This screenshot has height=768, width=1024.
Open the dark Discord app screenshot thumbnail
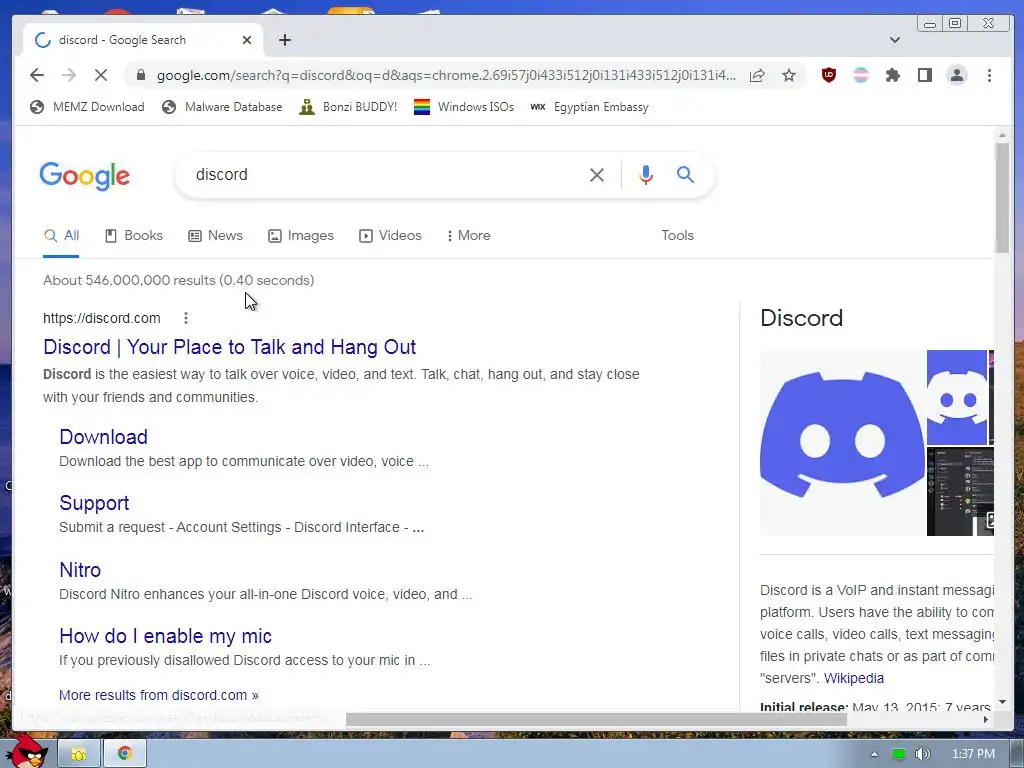click(x=960, y=491)
